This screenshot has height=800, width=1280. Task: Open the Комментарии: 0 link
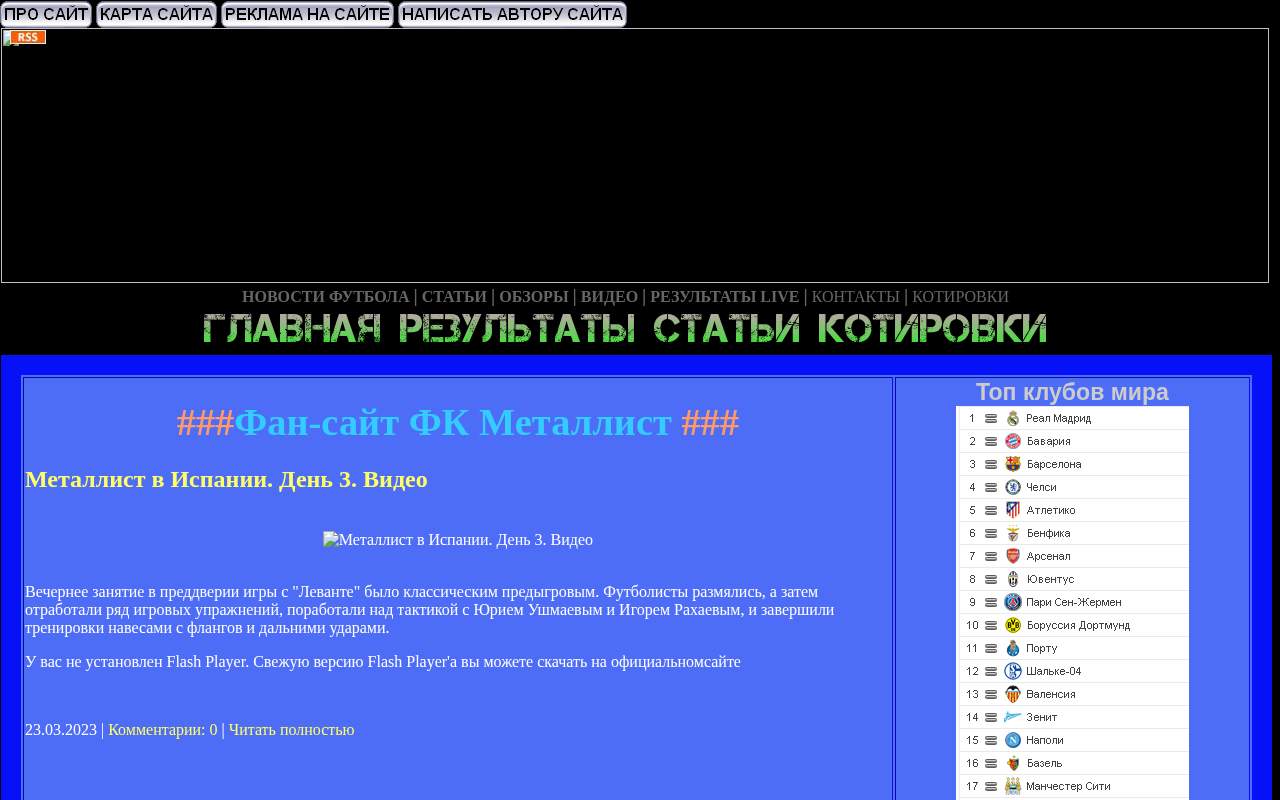[x=163, y=730]
